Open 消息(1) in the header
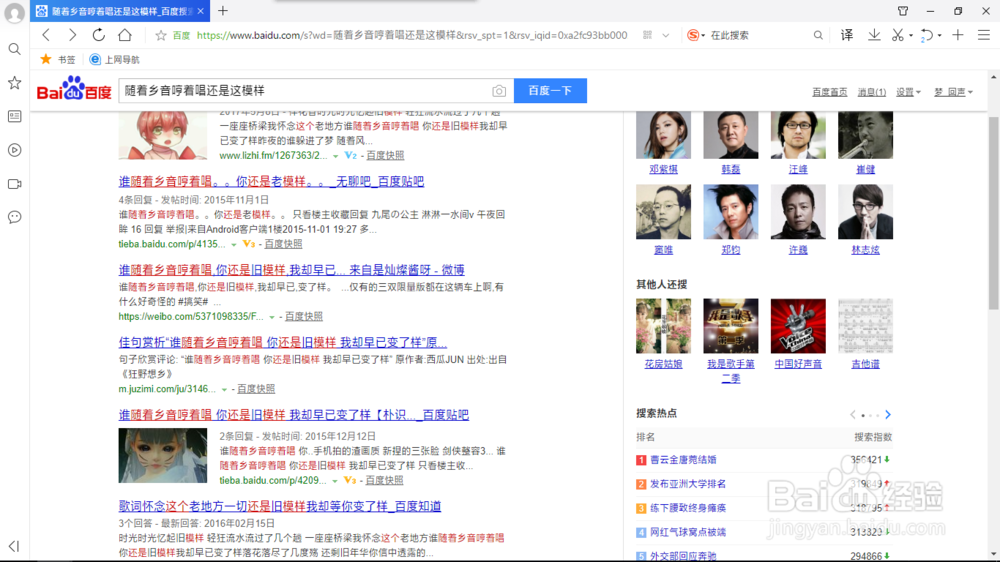 click(871, 92)
